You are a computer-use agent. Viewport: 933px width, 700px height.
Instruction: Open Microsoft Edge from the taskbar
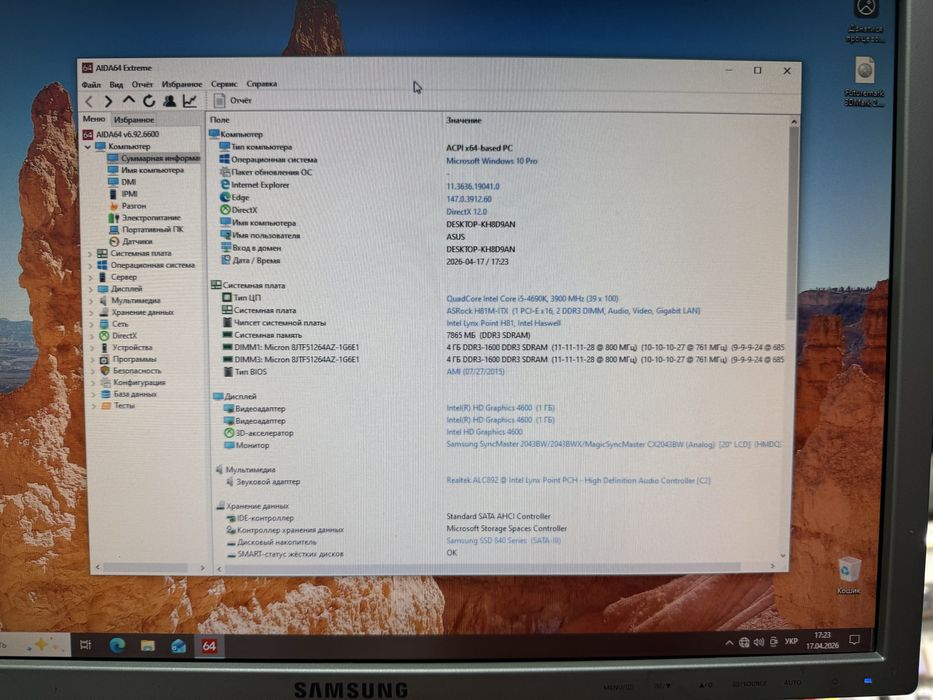117,645
